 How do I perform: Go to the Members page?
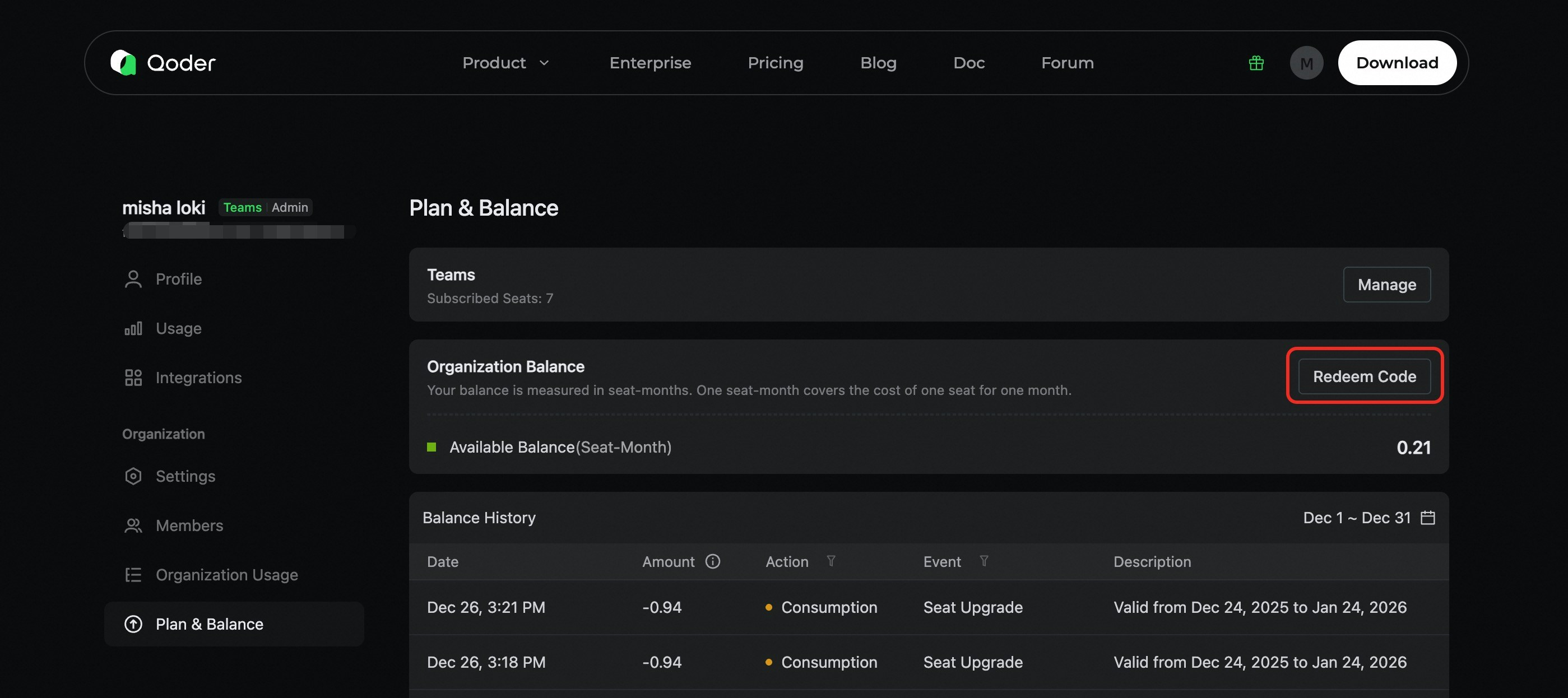(189, 526)
